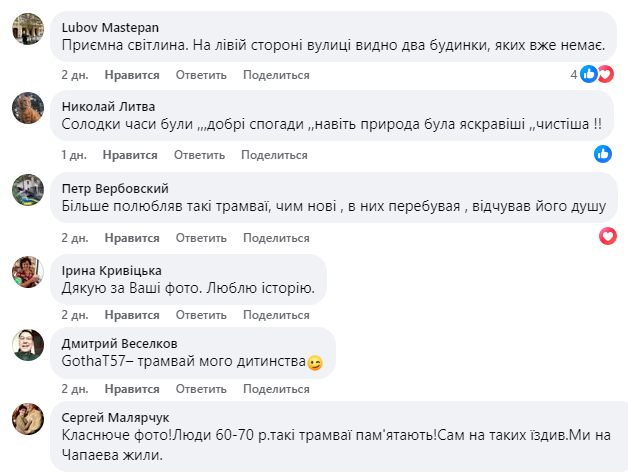The height and width of the screenshot is (476, 628).
Task: Share Петр Вербовский's comment
Action: click(x=276, y=238)
